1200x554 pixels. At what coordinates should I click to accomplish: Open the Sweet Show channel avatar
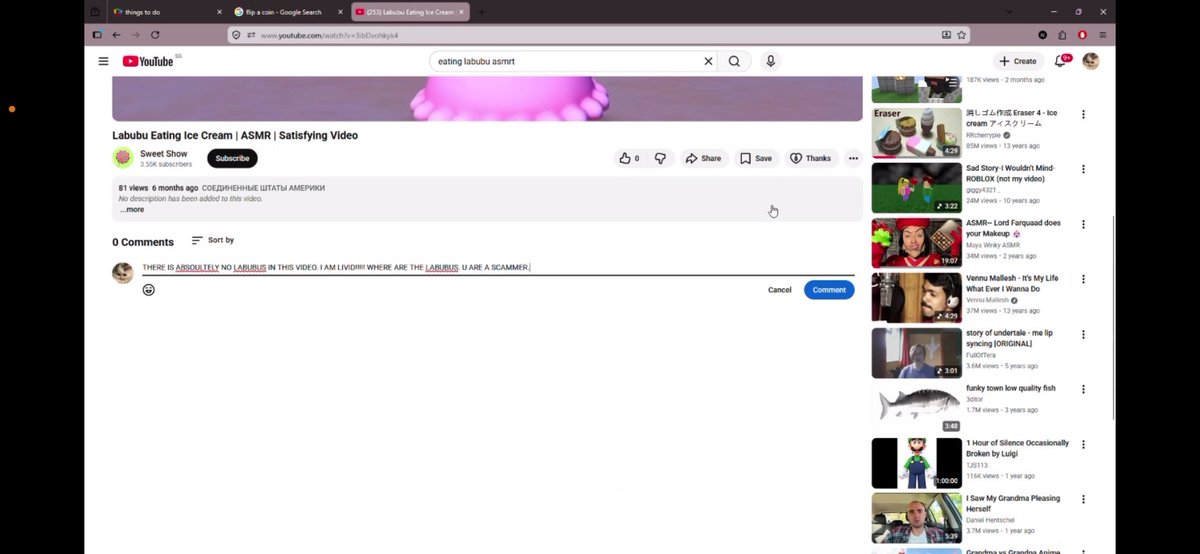coord(123,158)
